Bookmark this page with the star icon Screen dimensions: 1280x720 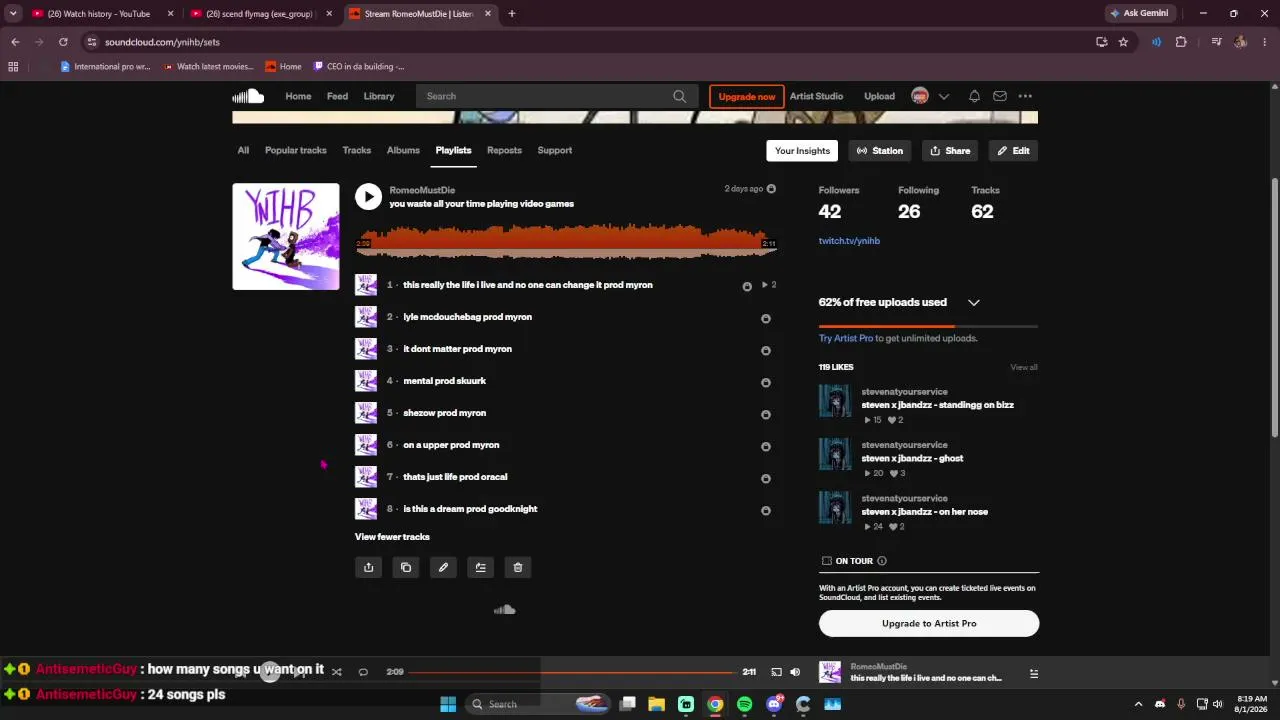click(x=1123, y=42)
